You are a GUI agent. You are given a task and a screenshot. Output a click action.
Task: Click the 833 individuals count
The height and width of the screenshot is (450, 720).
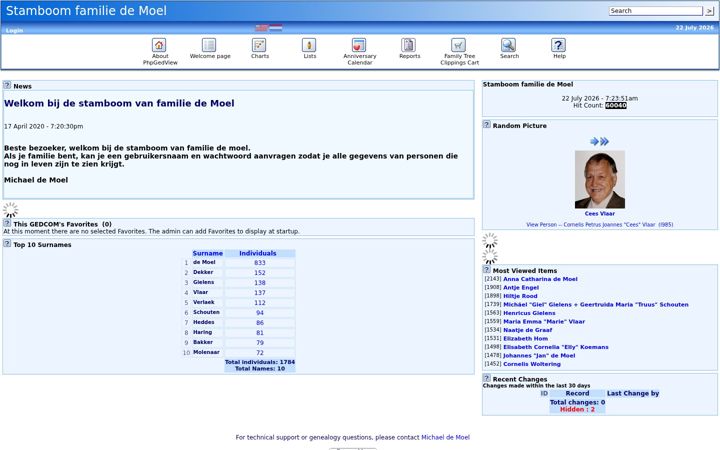coord(260,263)
